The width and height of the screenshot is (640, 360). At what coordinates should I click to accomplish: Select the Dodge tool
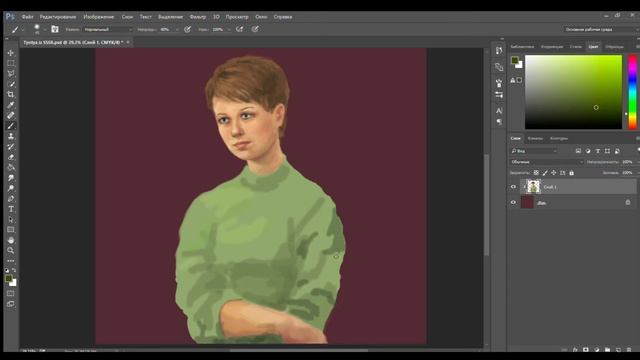(x=11, y=188)
